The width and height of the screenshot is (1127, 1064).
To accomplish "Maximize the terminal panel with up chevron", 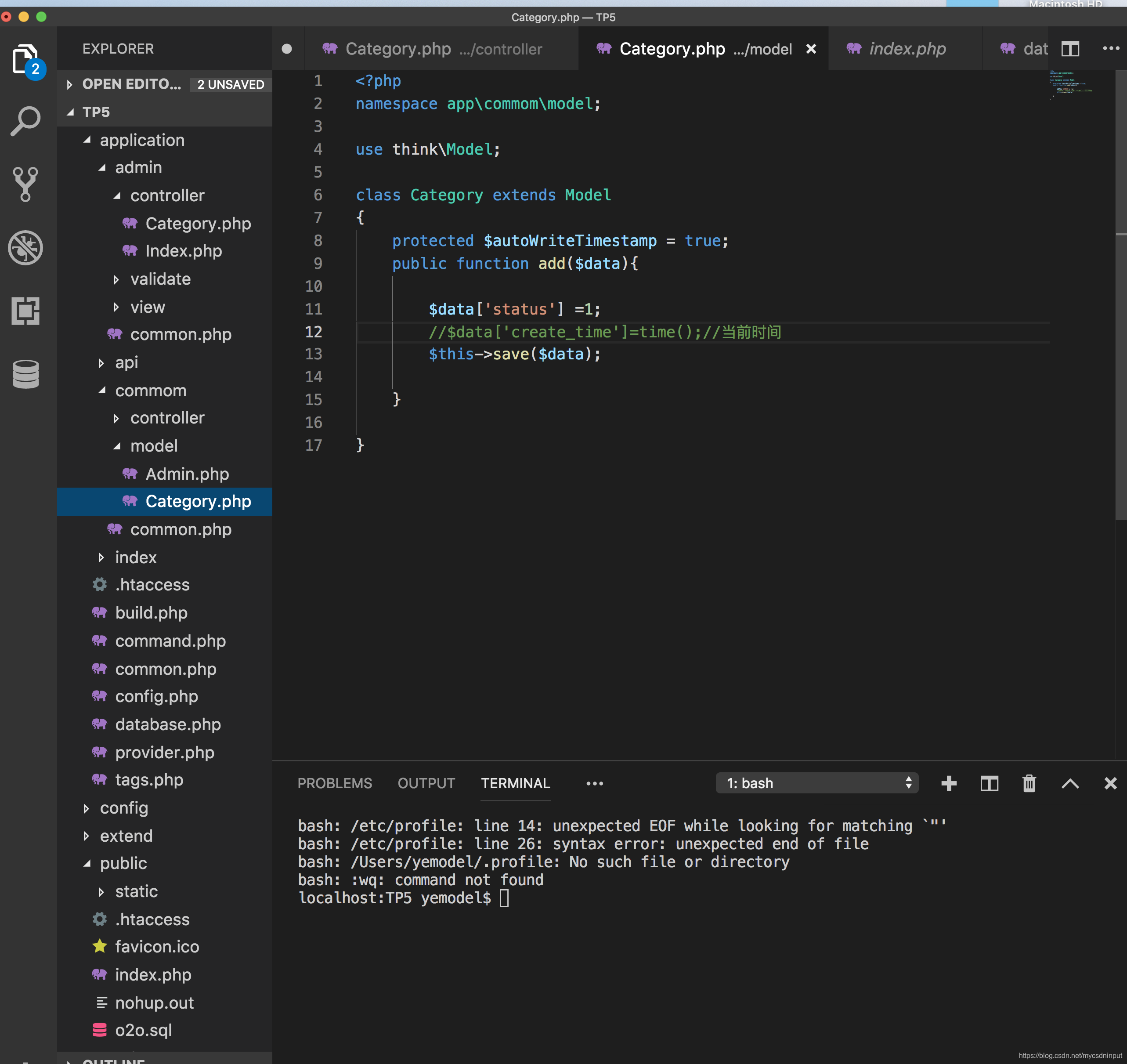I will [1070, 783].
